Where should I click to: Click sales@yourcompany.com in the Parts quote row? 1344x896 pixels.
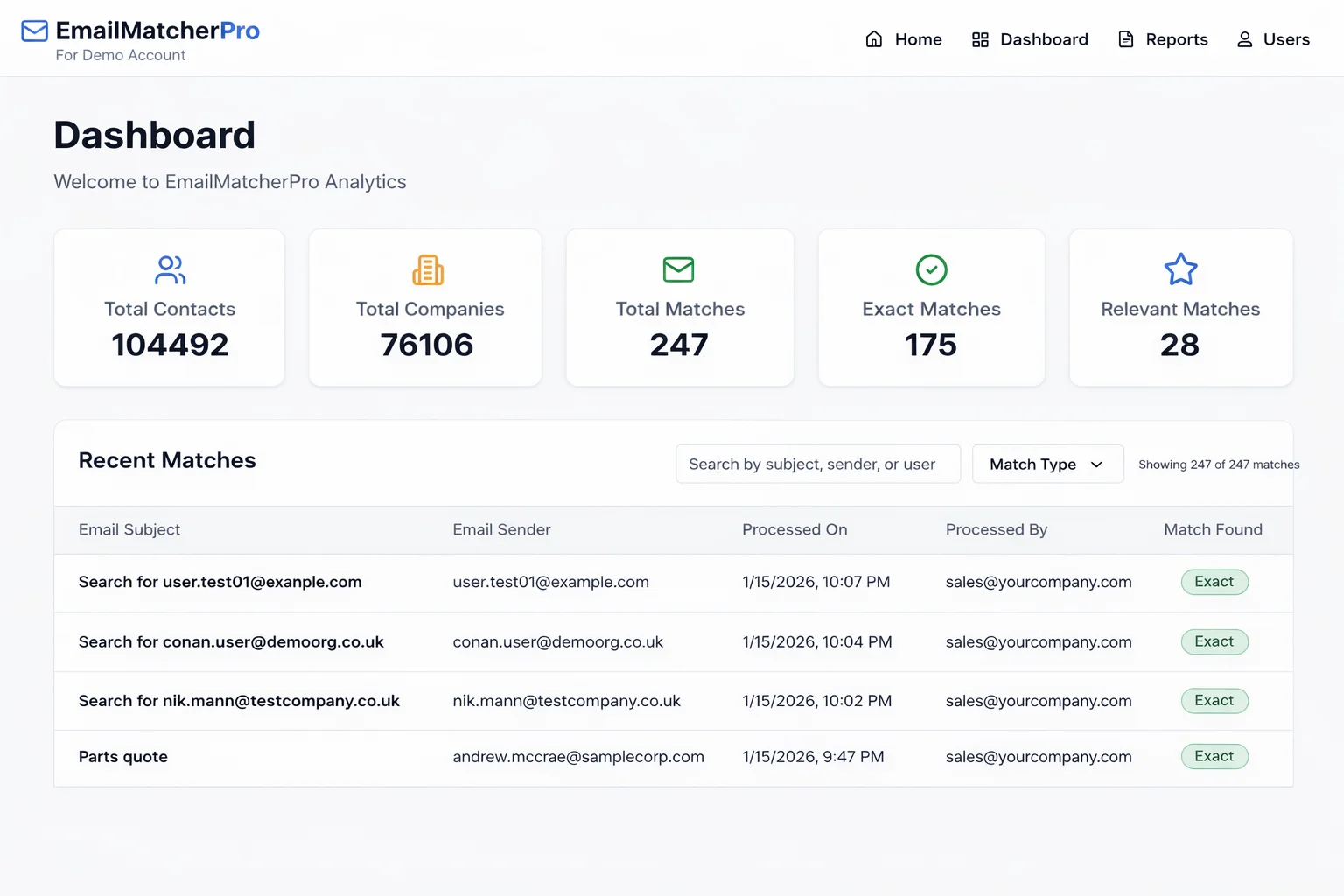click(1039, 757)
